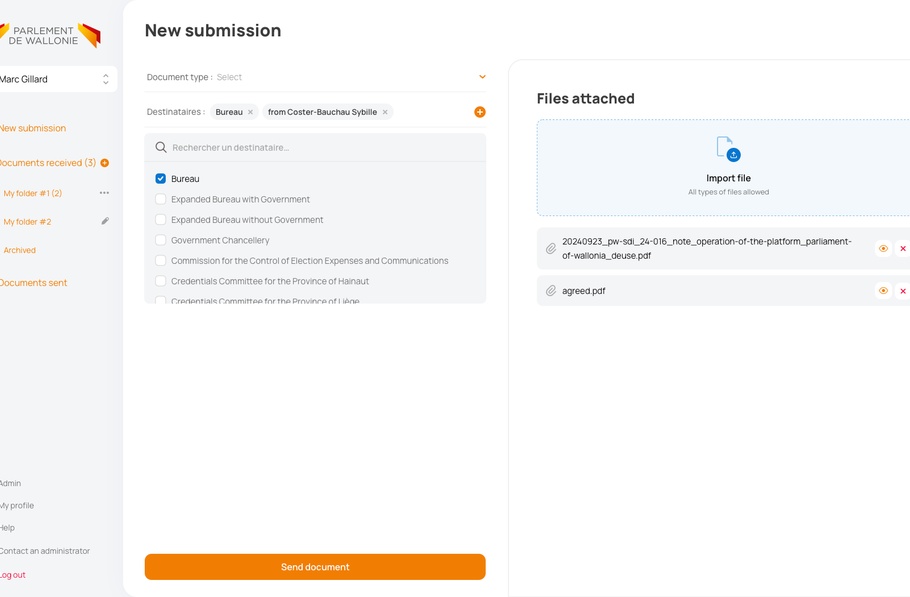
Task: Expand the Document type dropdown
Action: click(x=482, y=77)
